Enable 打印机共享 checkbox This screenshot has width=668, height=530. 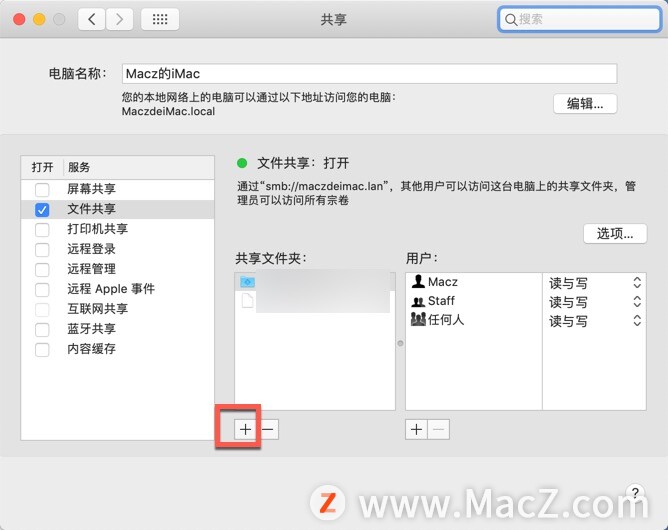[42, 229]
